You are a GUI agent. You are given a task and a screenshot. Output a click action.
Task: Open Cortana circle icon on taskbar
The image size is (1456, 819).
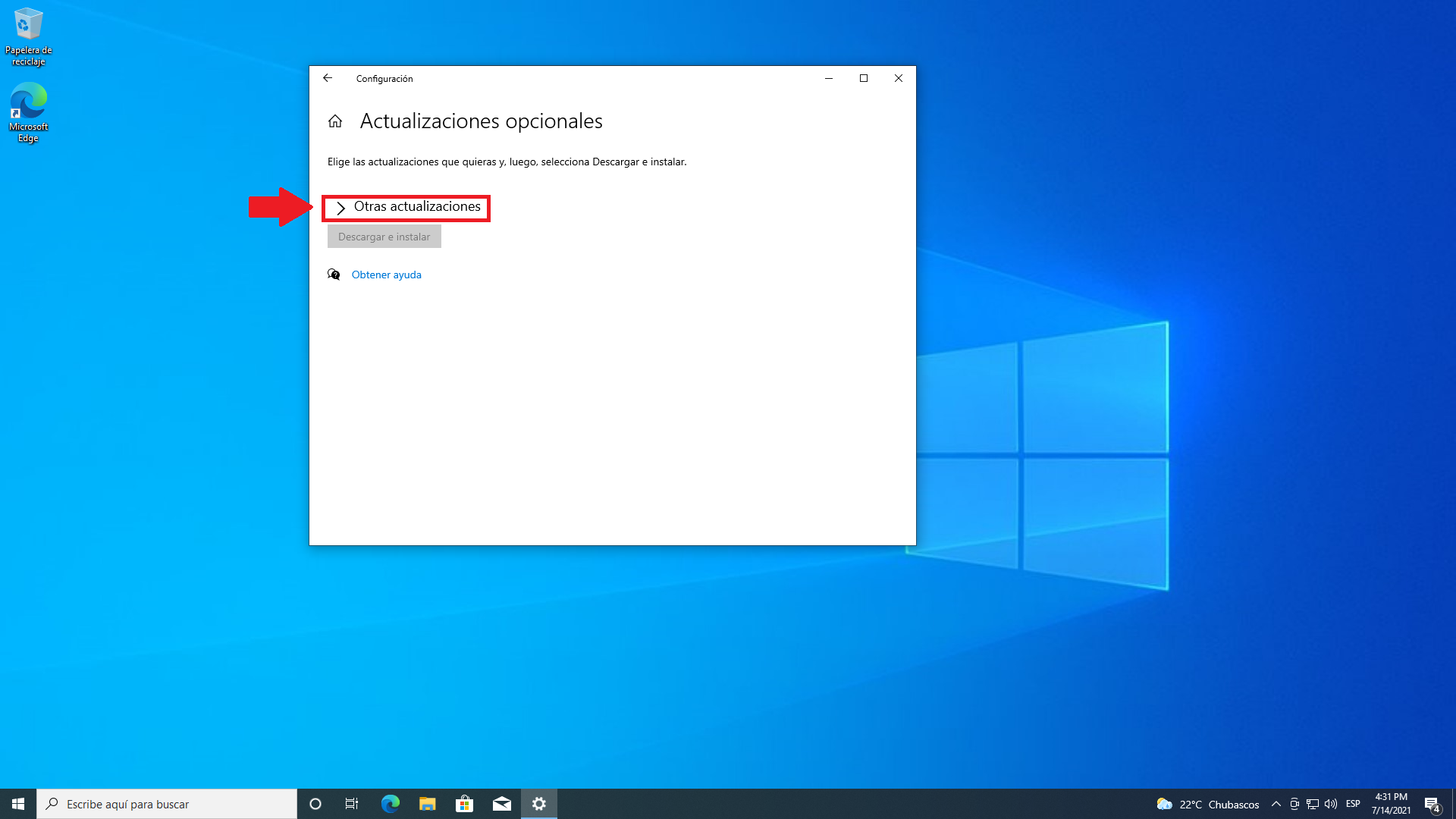point(315,804)
